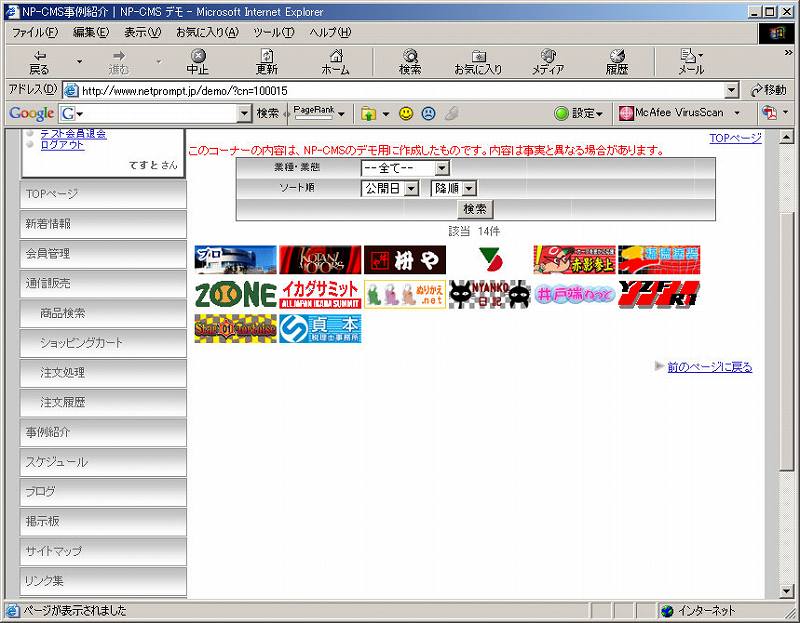Open the ツール(T) menu

point(274,32)
